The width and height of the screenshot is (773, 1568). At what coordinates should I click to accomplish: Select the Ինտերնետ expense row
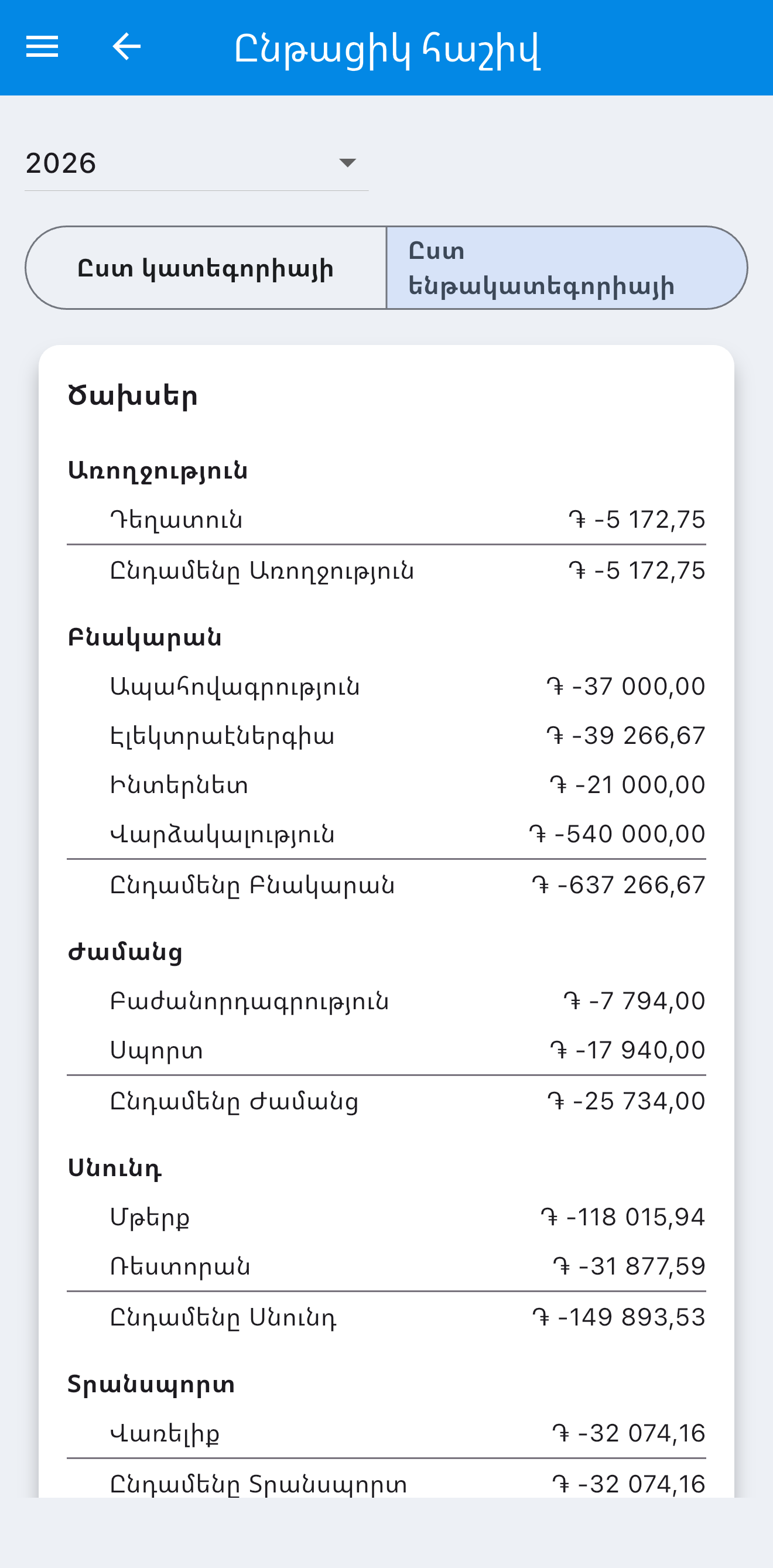386,785
